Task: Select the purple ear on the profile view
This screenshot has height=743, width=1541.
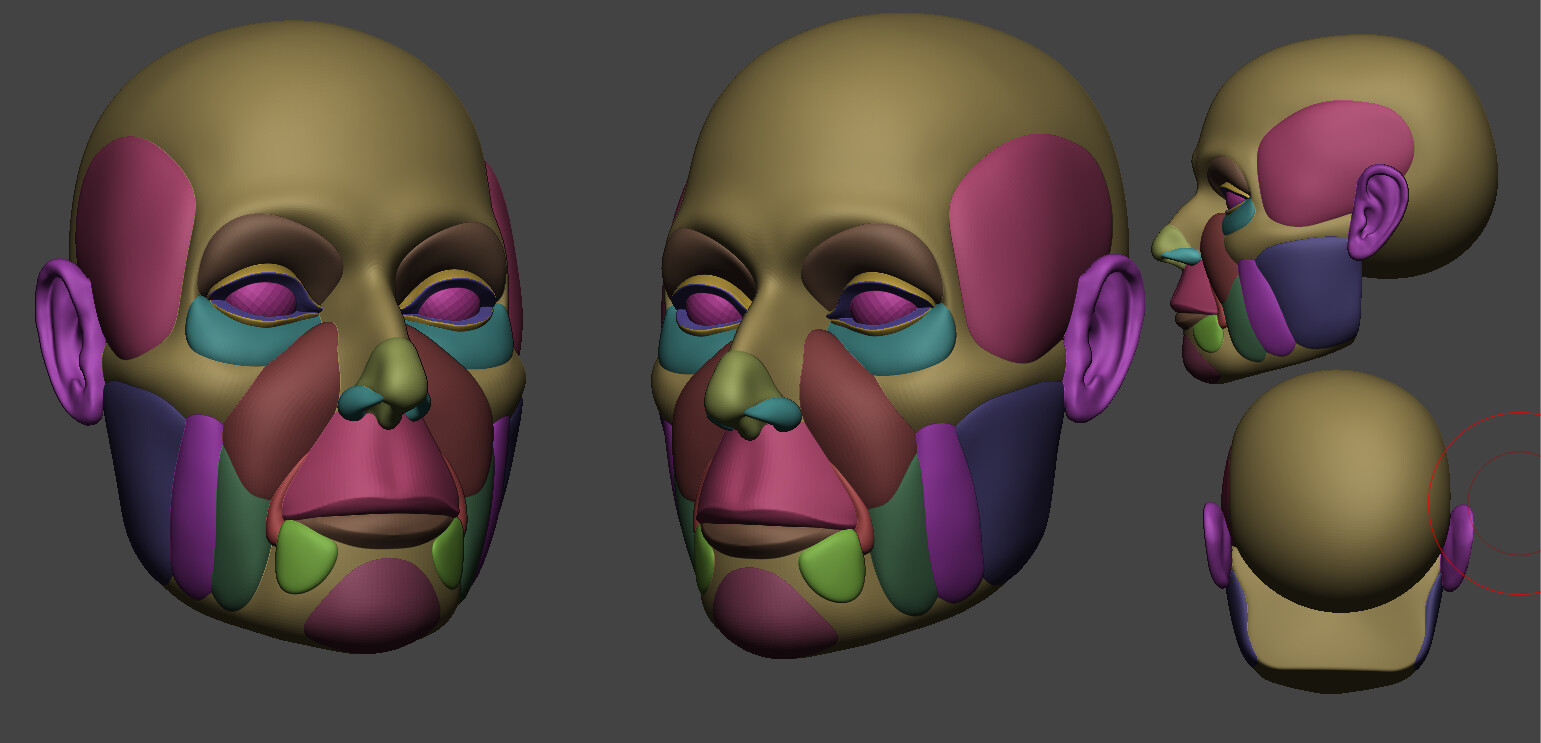Action: (1378, 210)
